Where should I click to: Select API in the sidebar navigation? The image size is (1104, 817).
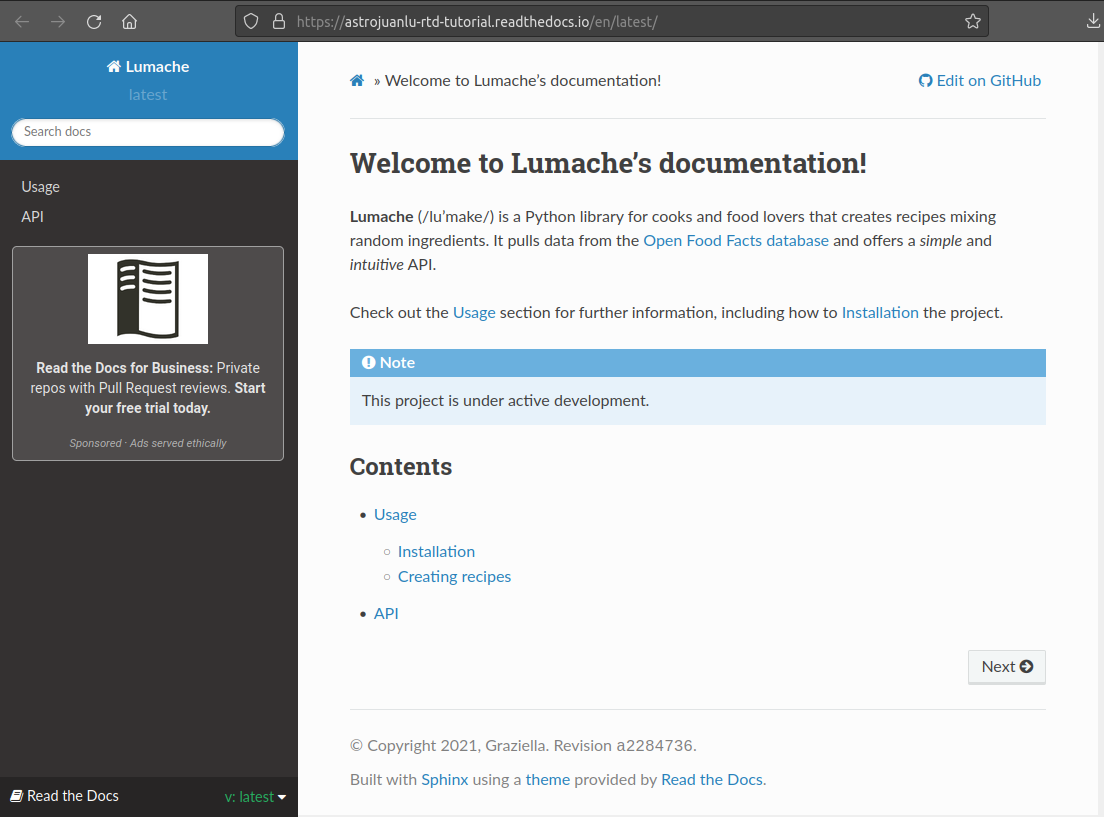[x=32, y=216]
